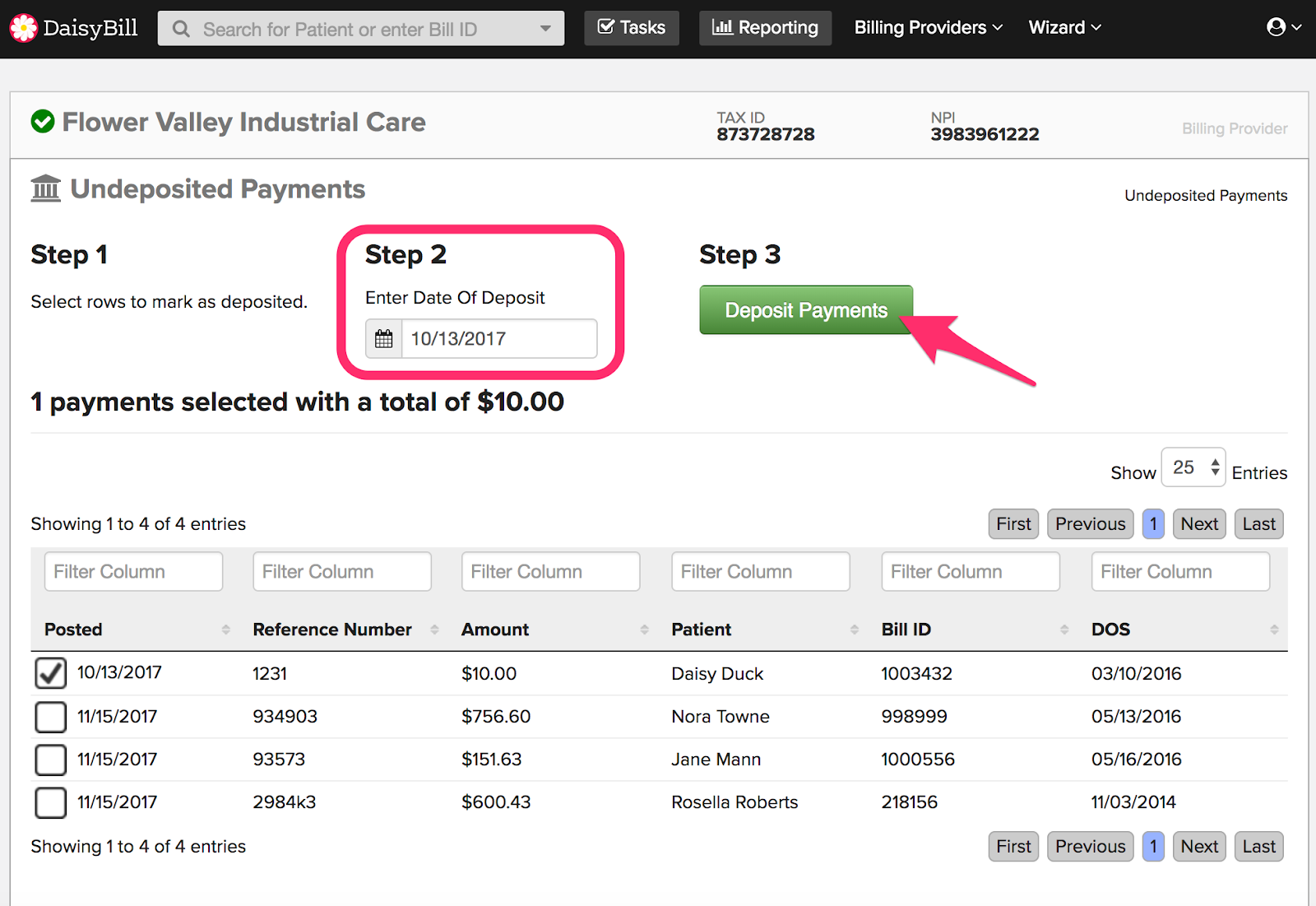Click the calendar icon for deposit date

tap(384, 338)
